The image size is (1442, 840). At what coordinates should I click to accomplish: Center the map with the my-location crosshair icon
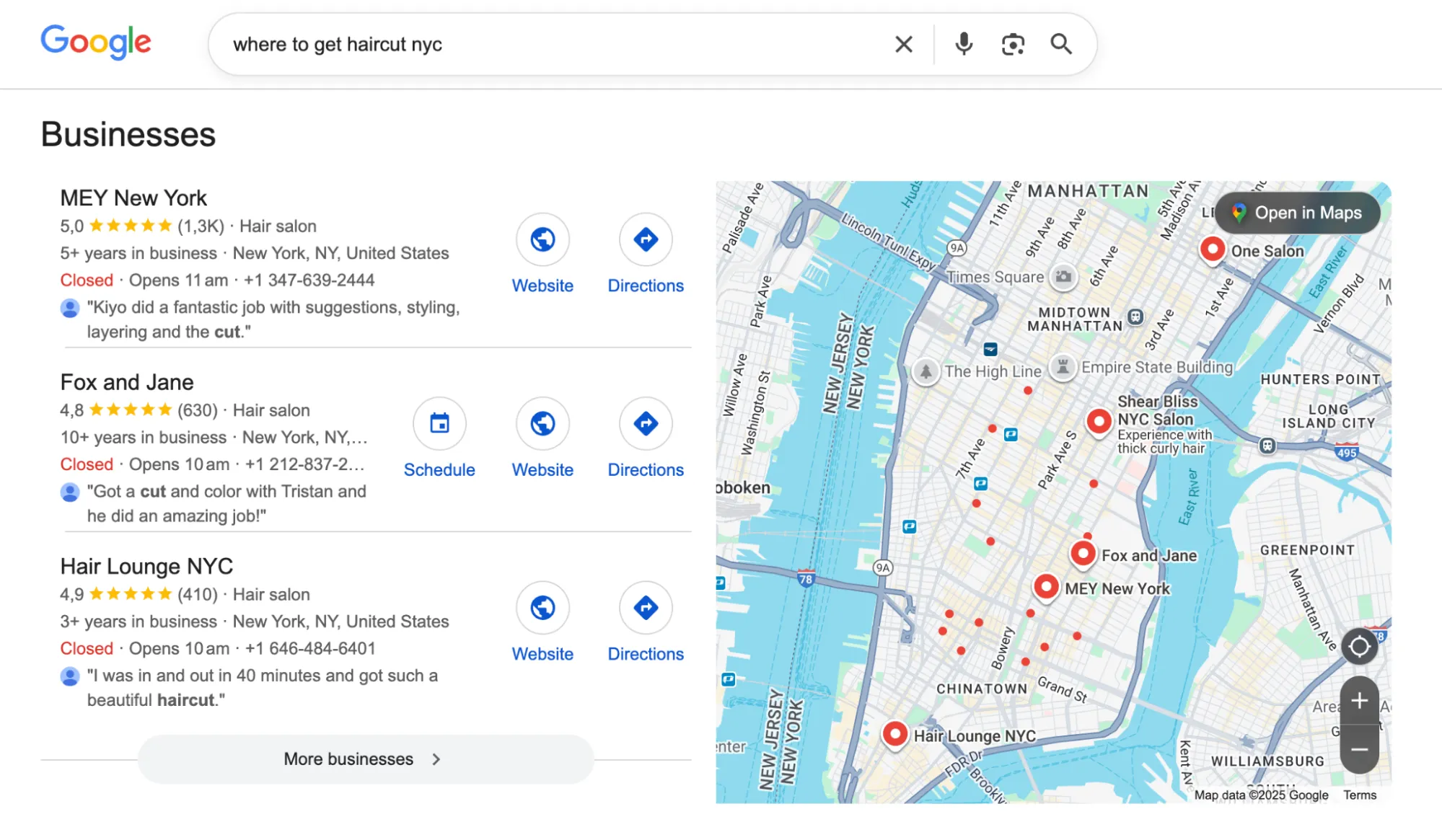click(1359, 647)
